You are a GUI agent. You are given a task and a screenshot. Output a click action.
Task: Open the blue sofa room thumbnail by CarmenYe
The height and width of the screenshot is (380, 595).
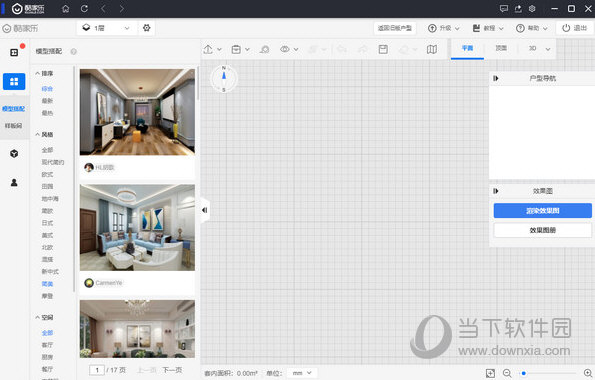coord(137,227)
